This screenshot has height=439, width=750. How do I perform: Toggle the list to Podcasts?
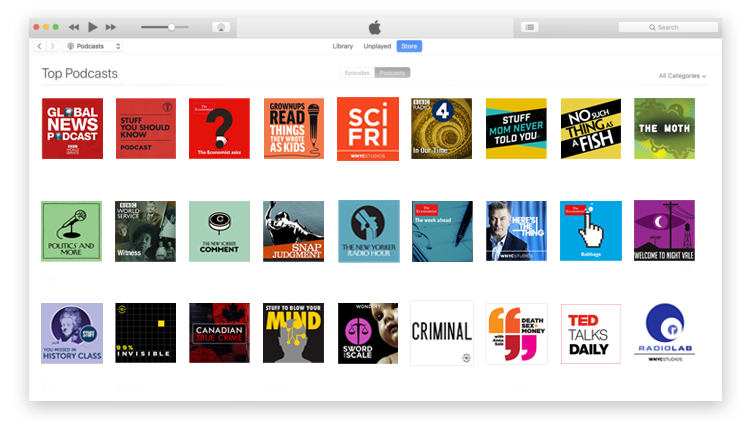pos(392,73)
